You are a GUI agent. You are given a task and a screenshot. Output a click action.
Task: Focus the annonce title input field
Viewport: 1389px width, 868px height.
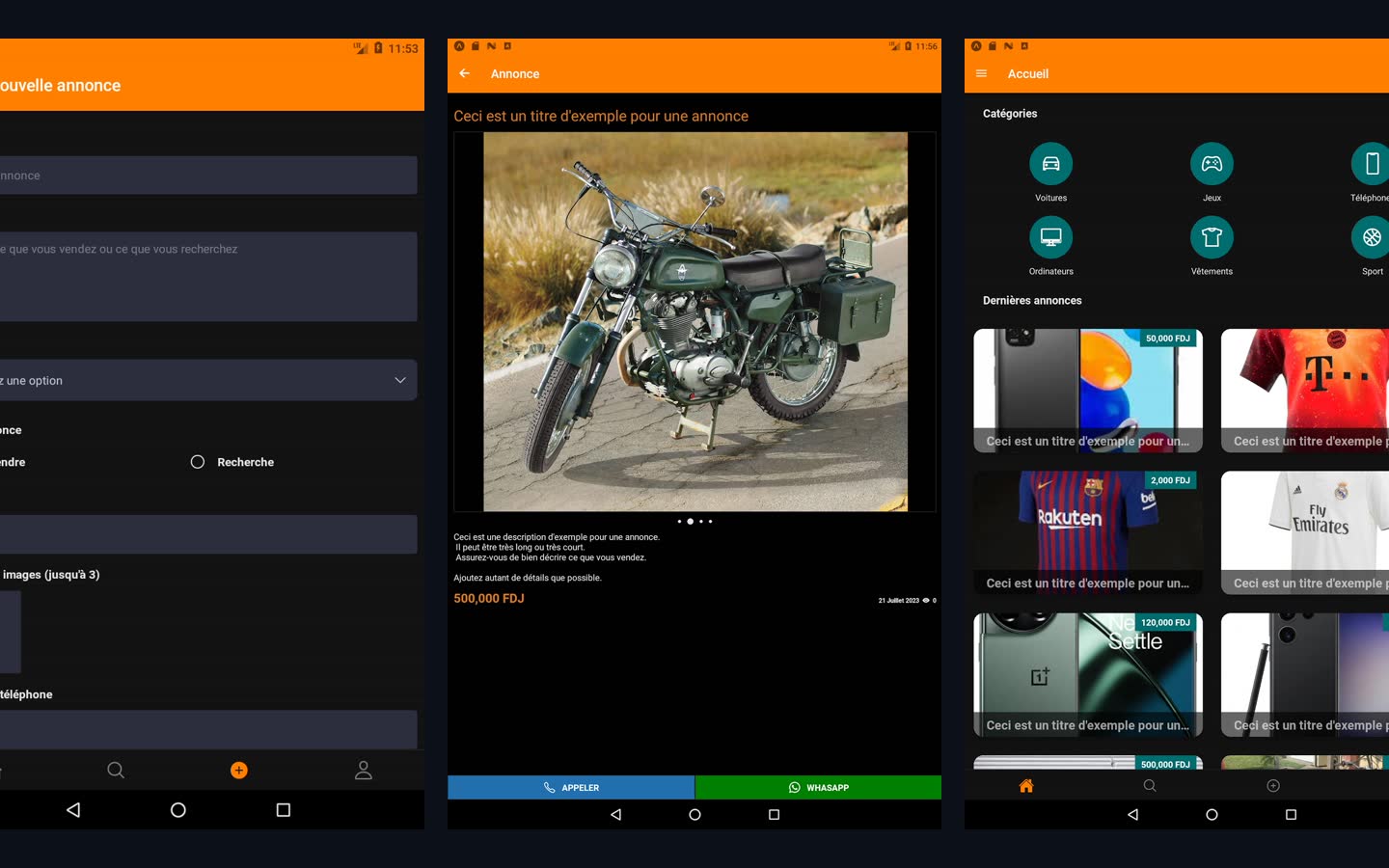(x=208, y=176)
